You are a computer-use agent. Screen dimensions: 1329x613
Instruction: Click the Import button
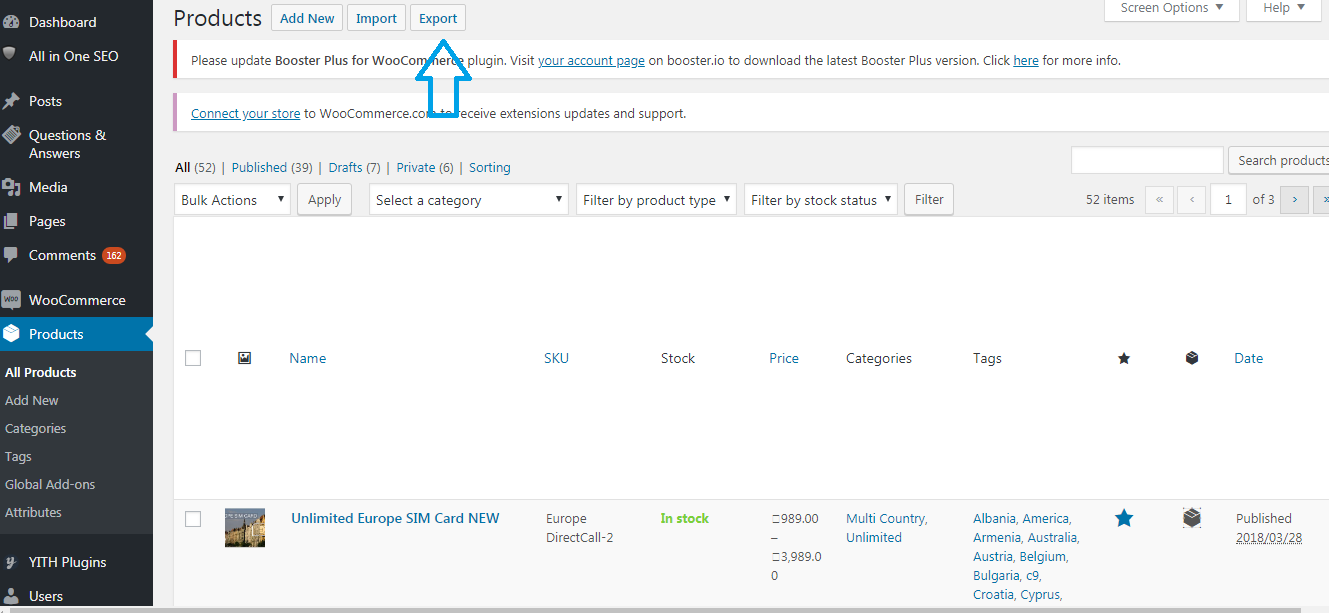376,18
